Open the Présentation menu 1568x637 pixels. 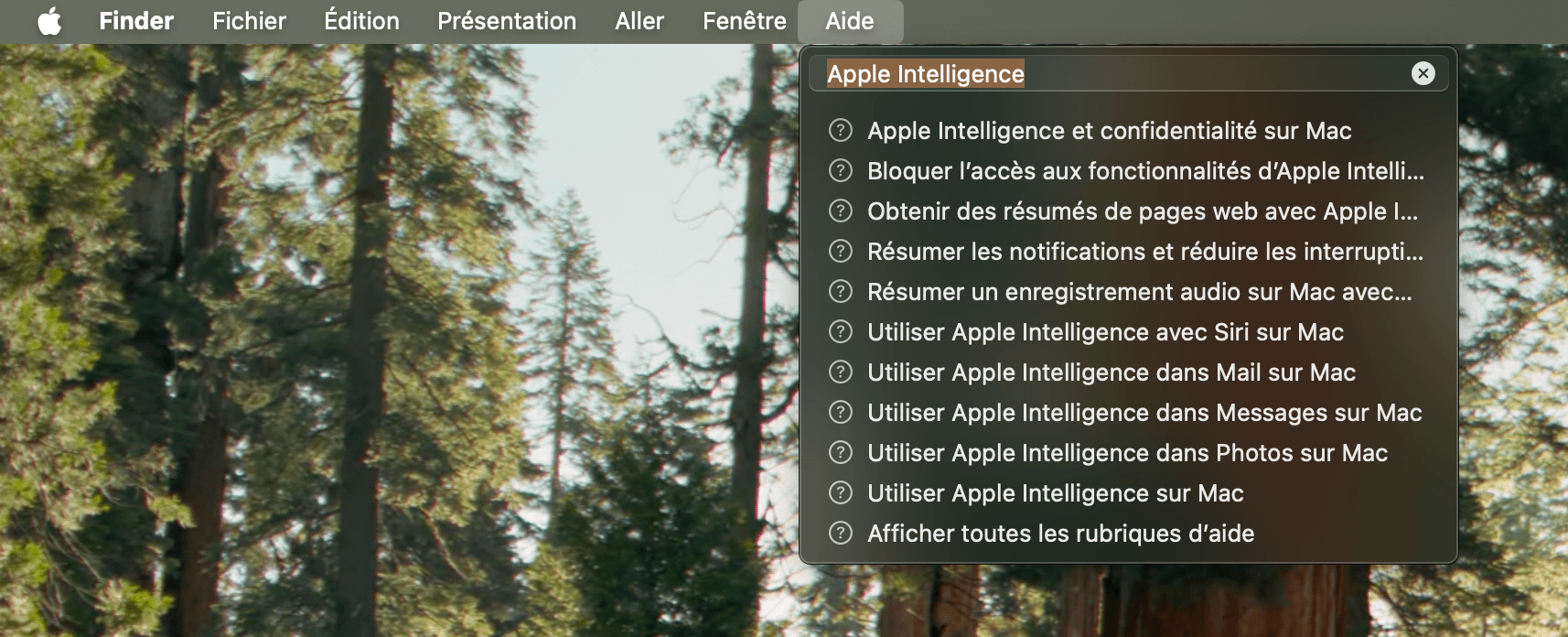(x=507, y=21)
